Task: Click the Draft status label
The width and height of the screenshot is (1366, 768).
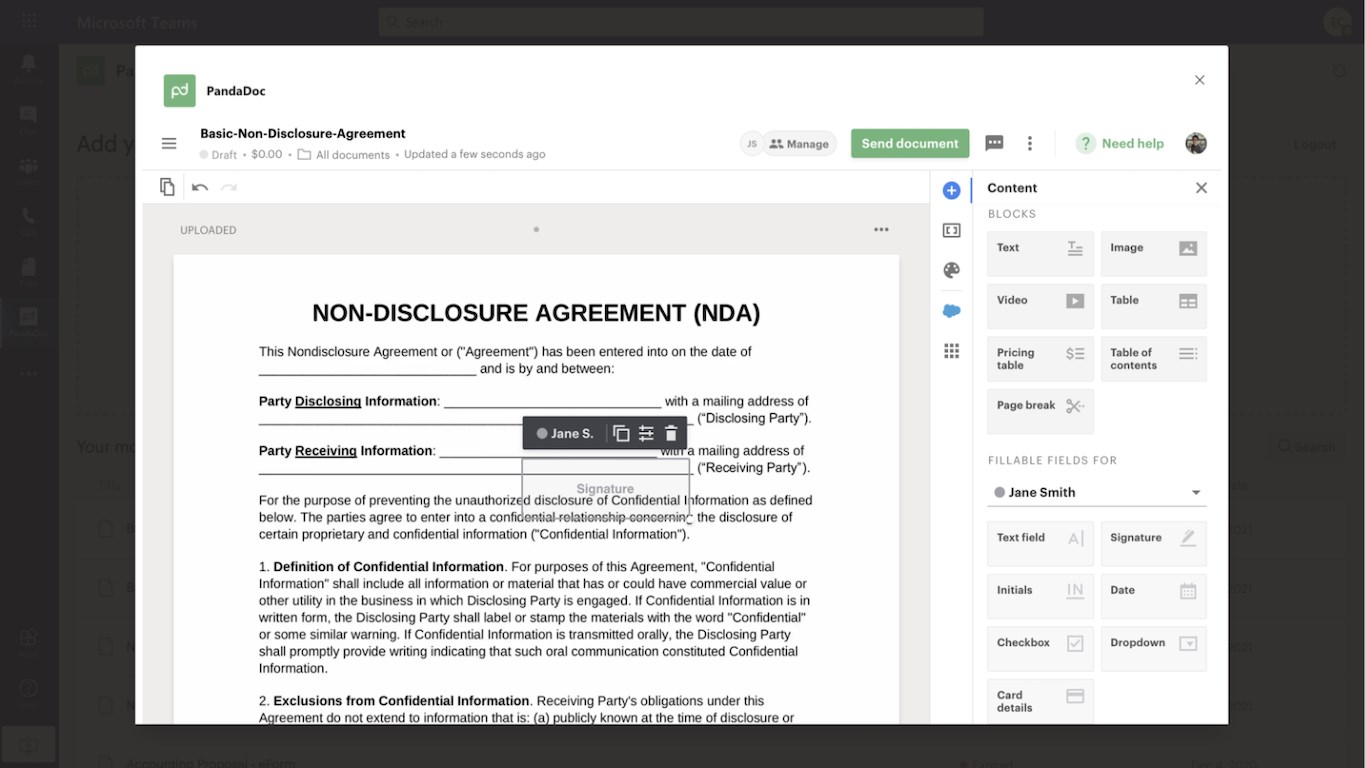Action: point(218,155)
